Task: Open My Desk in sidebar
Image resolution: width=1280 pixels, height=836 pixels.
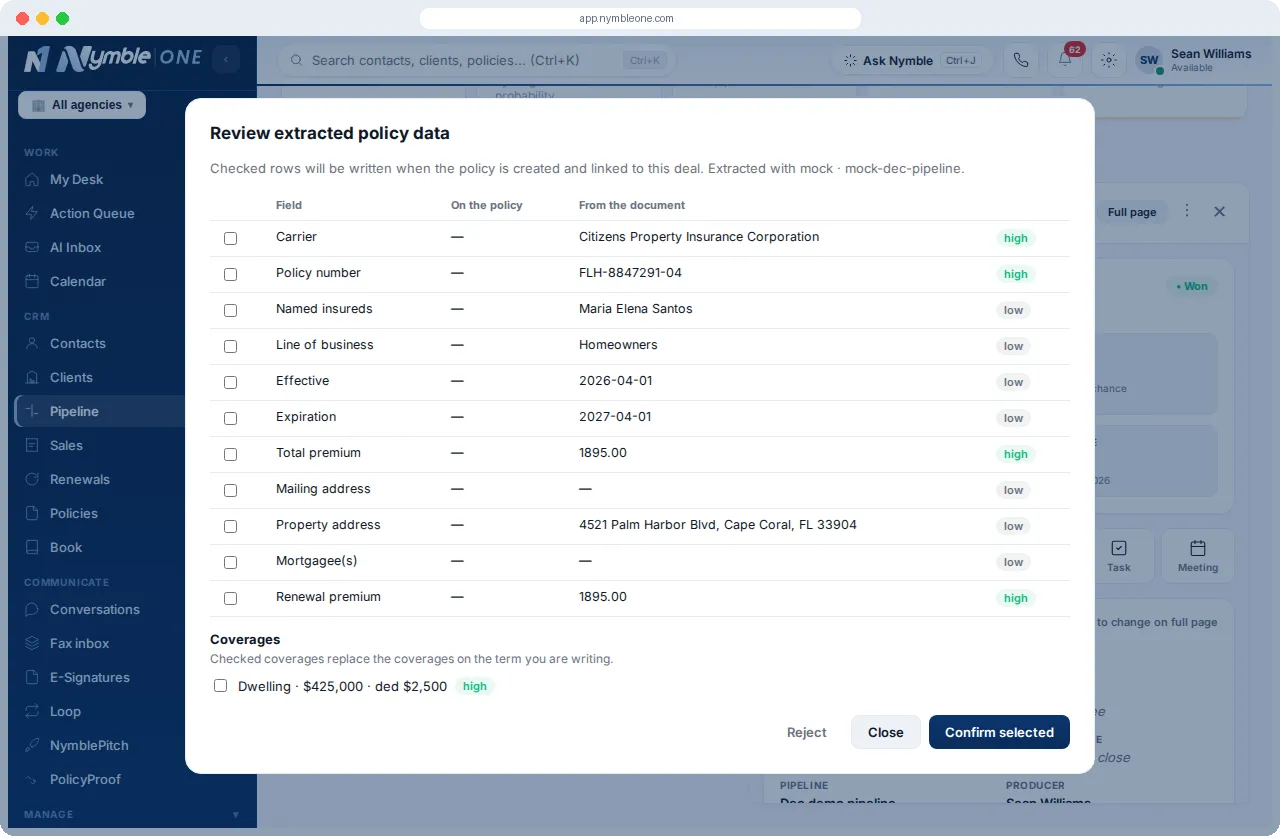Action: (x=77, y=180)
